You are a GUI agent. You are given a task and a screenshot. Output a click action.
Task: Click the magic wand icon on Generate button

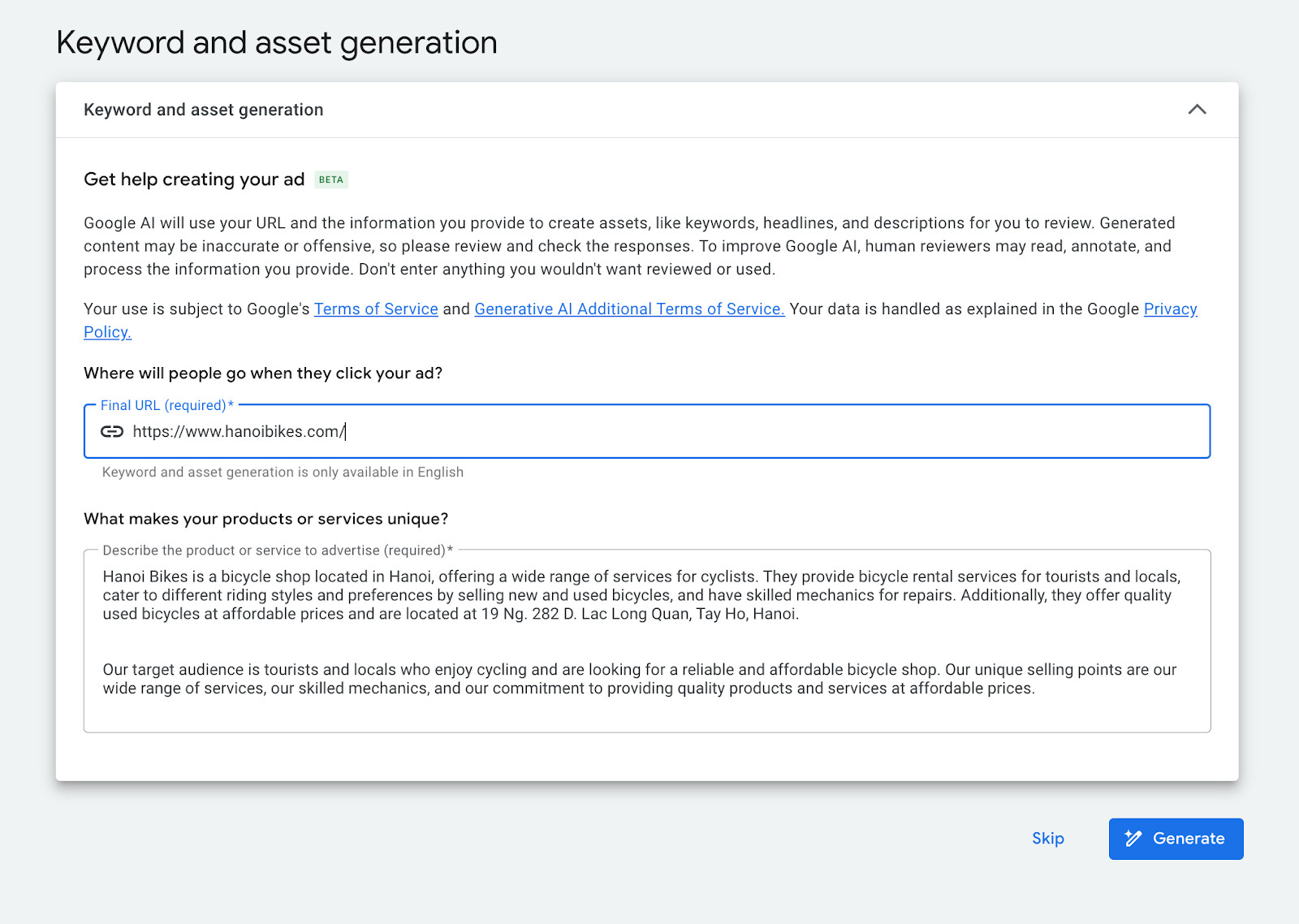pyautogui.click(x=1133, y=839)
